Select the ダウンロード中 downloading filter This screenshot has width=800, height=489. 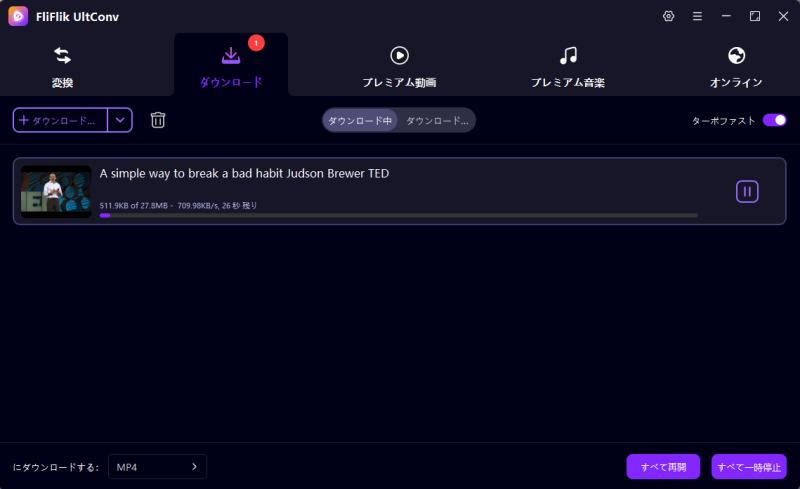coord(360,121)
